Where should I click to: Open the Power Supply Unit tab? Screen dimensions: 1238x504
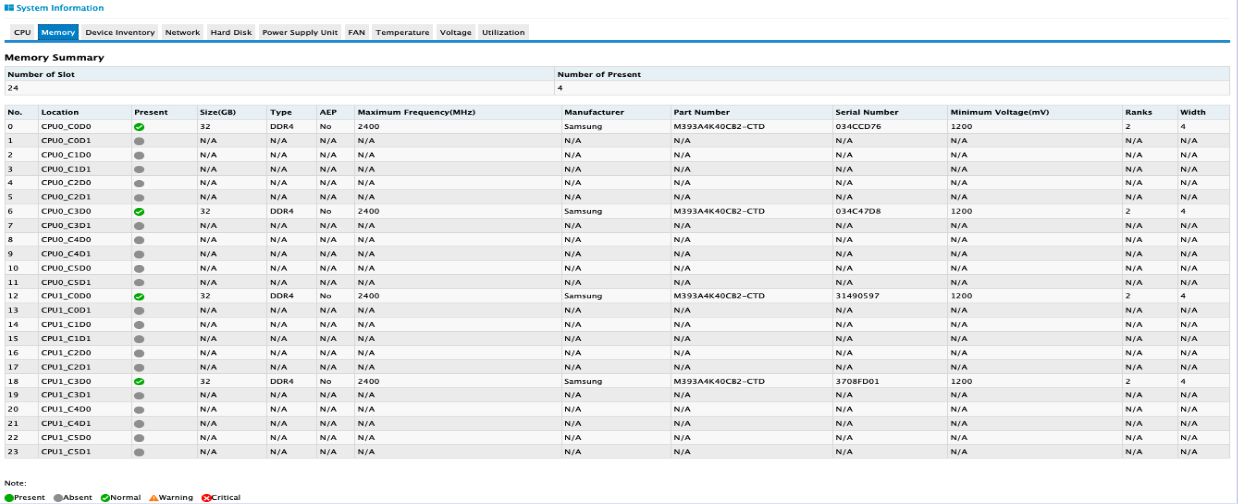[300, 32]
